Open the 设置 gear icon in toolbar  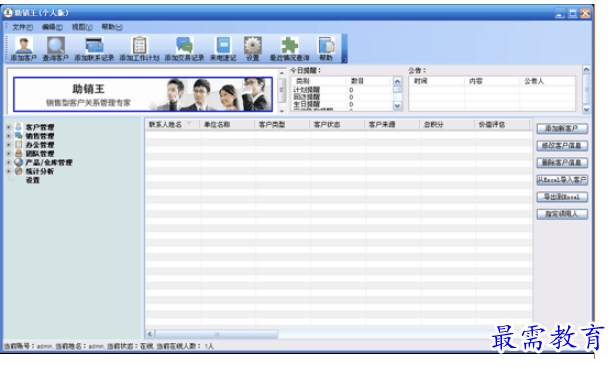coord(253,49)
